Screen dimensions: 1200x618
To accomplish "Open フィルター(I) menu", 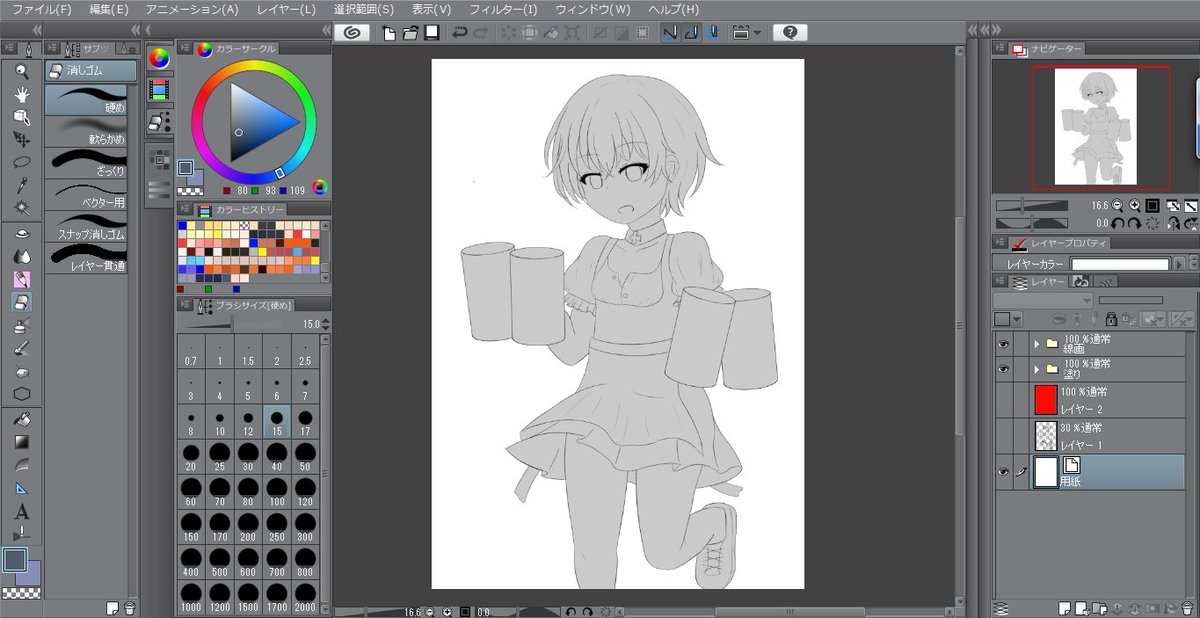I will pos(503,9).
